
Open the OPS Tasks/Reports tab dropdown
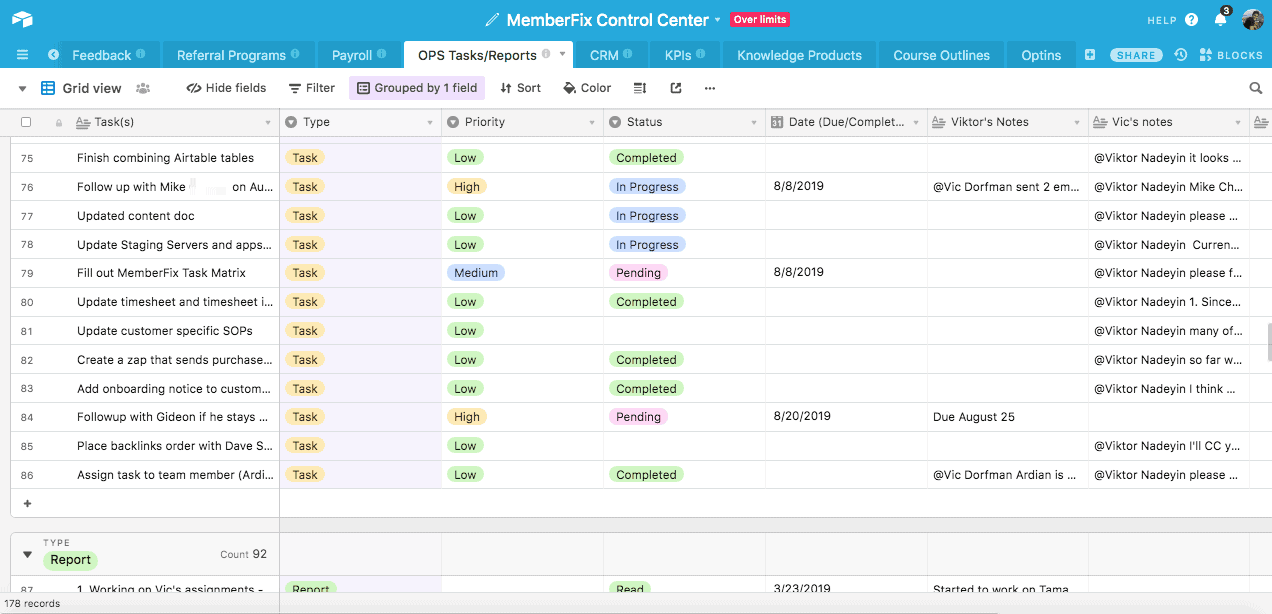[562, 54]
